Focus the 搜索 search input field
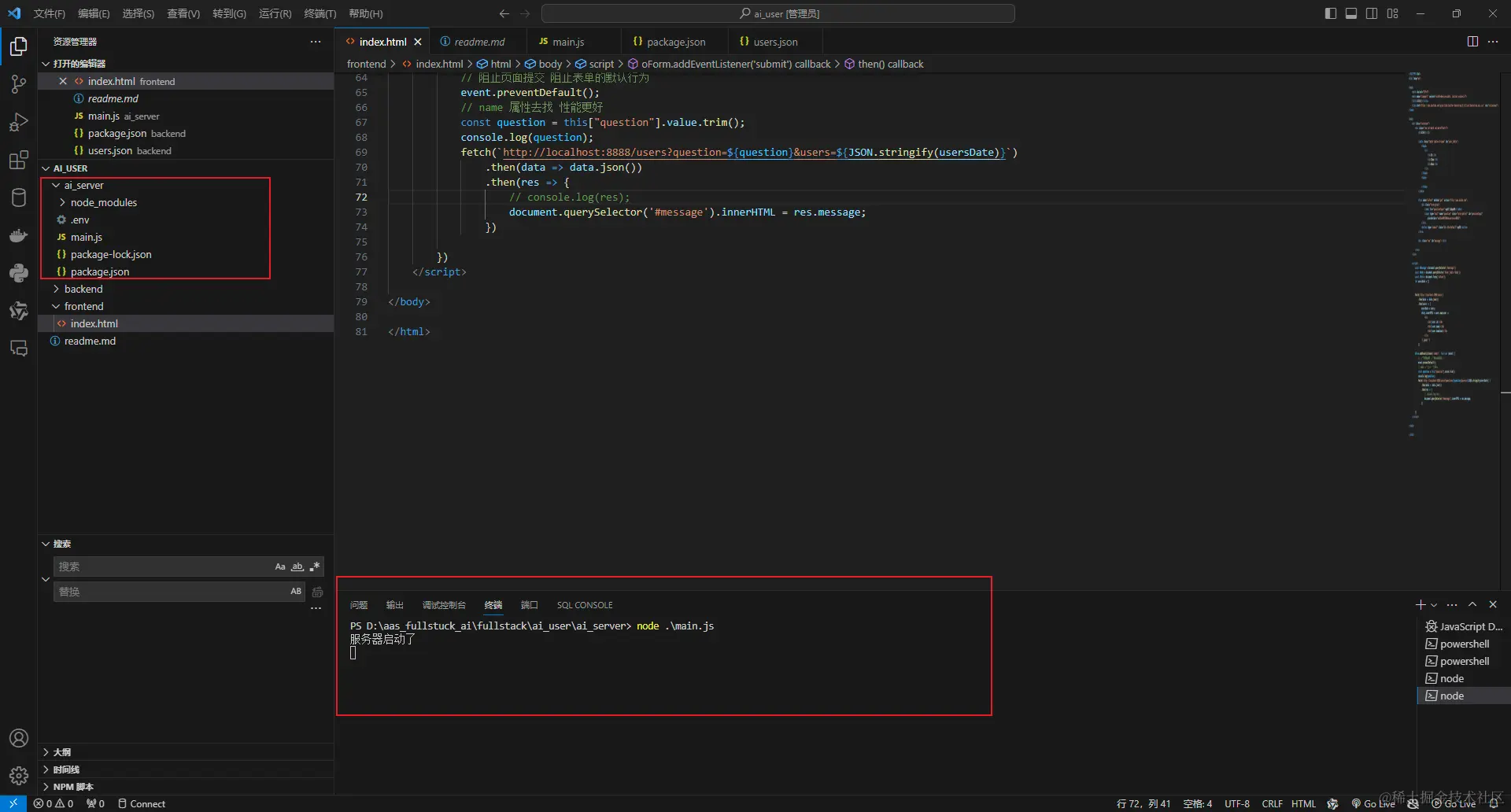 click(x=164, y=567)
